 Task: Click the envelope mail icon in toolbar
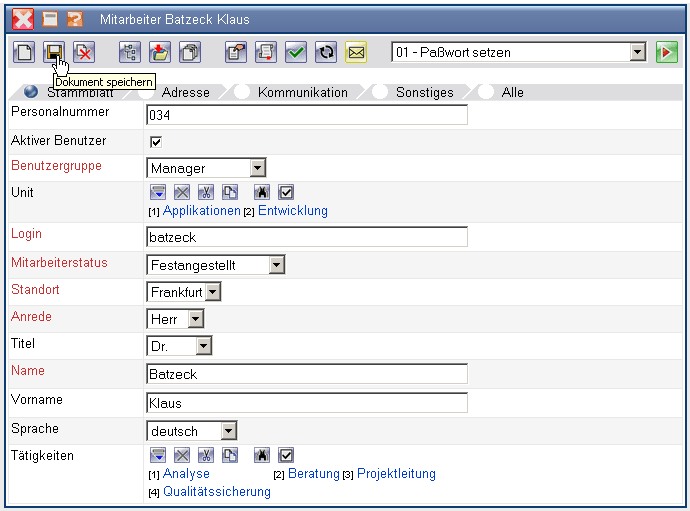pyautogui.click(x=356, y=52)
